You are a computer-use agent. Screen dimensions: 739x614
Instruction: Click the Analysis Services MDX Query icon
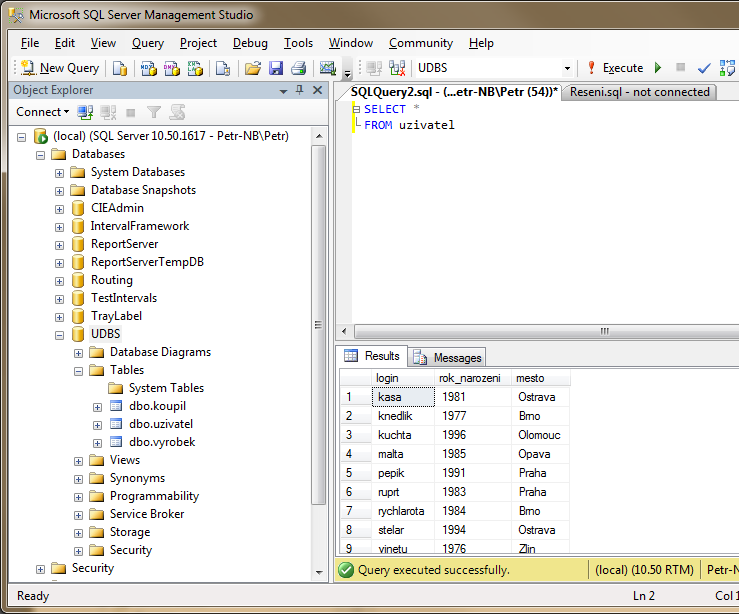click(149, 68)
